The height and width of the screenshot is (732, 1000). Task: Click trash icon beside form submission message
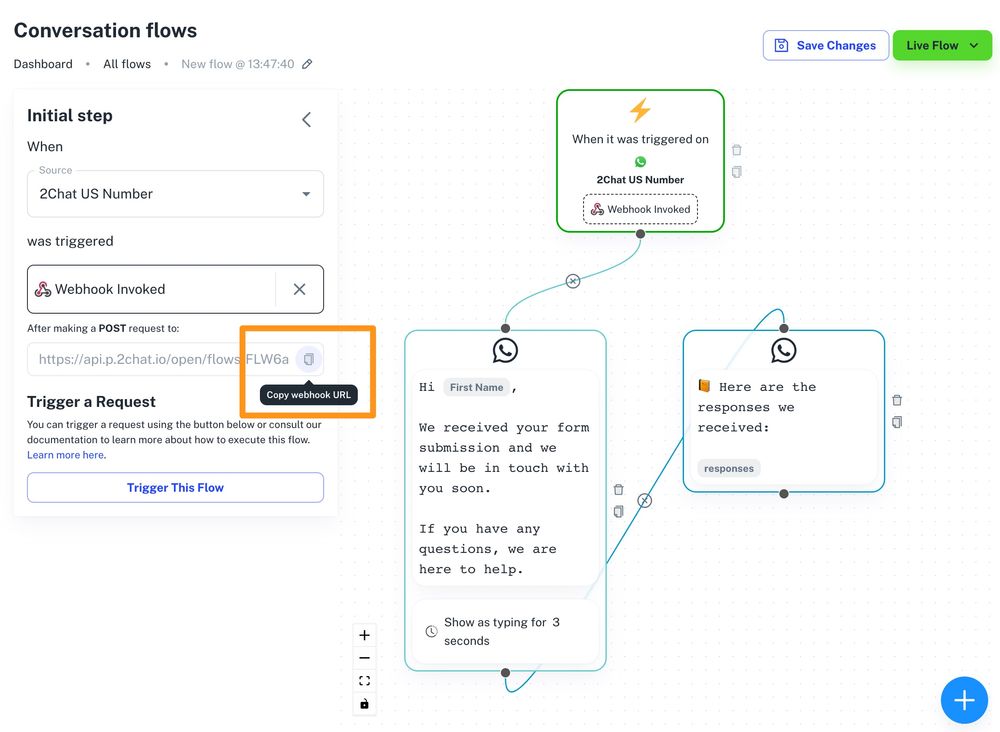(x=618, y=490)
